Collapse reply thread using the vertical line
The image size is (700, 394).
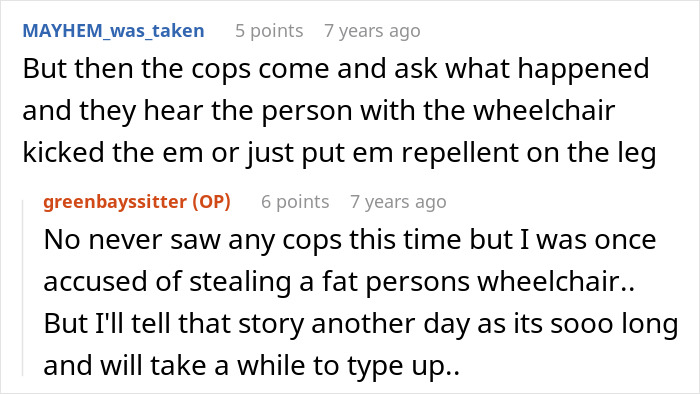pos(23,284)
